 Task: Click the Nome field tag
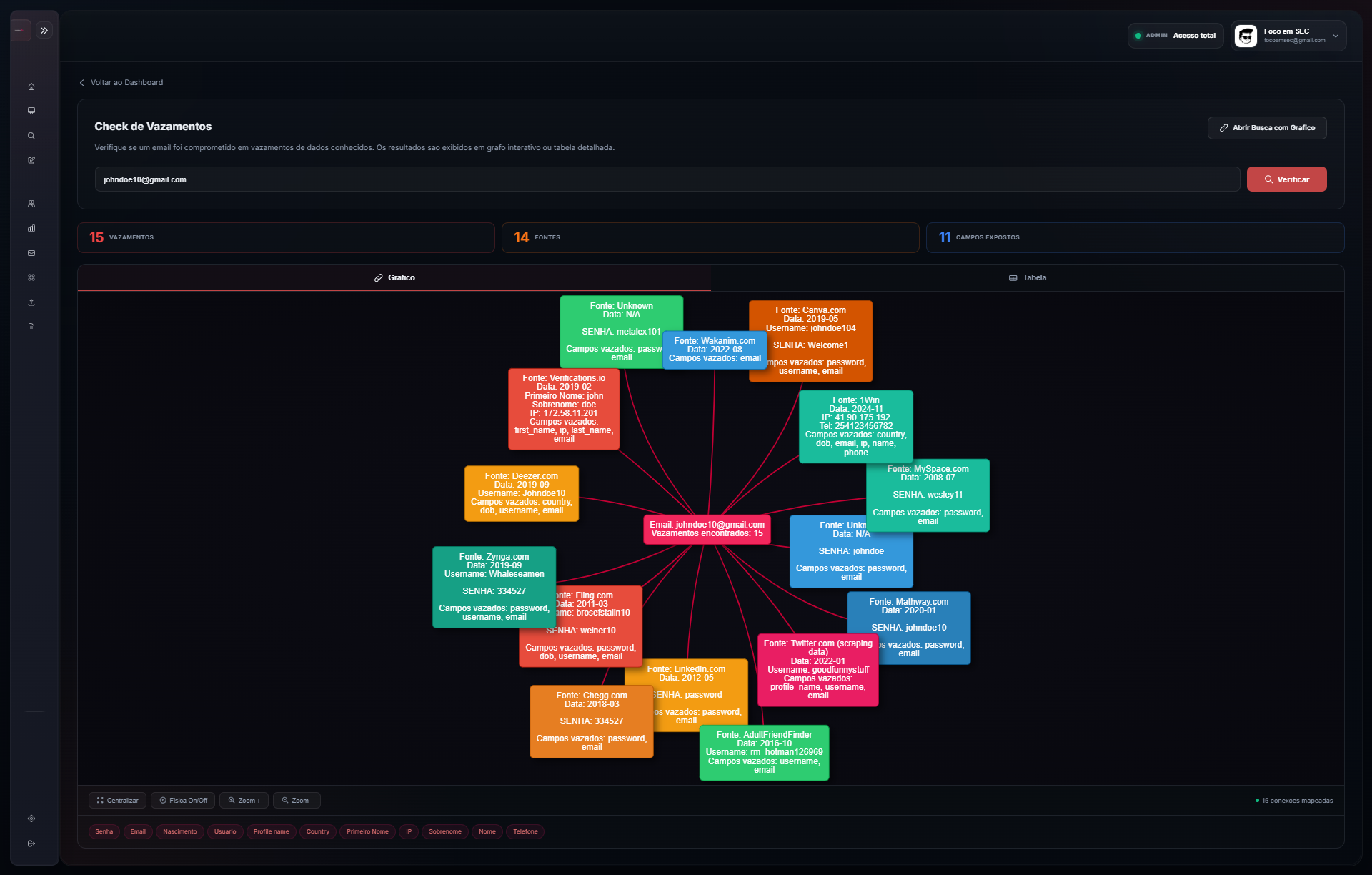tap(487, 831)
